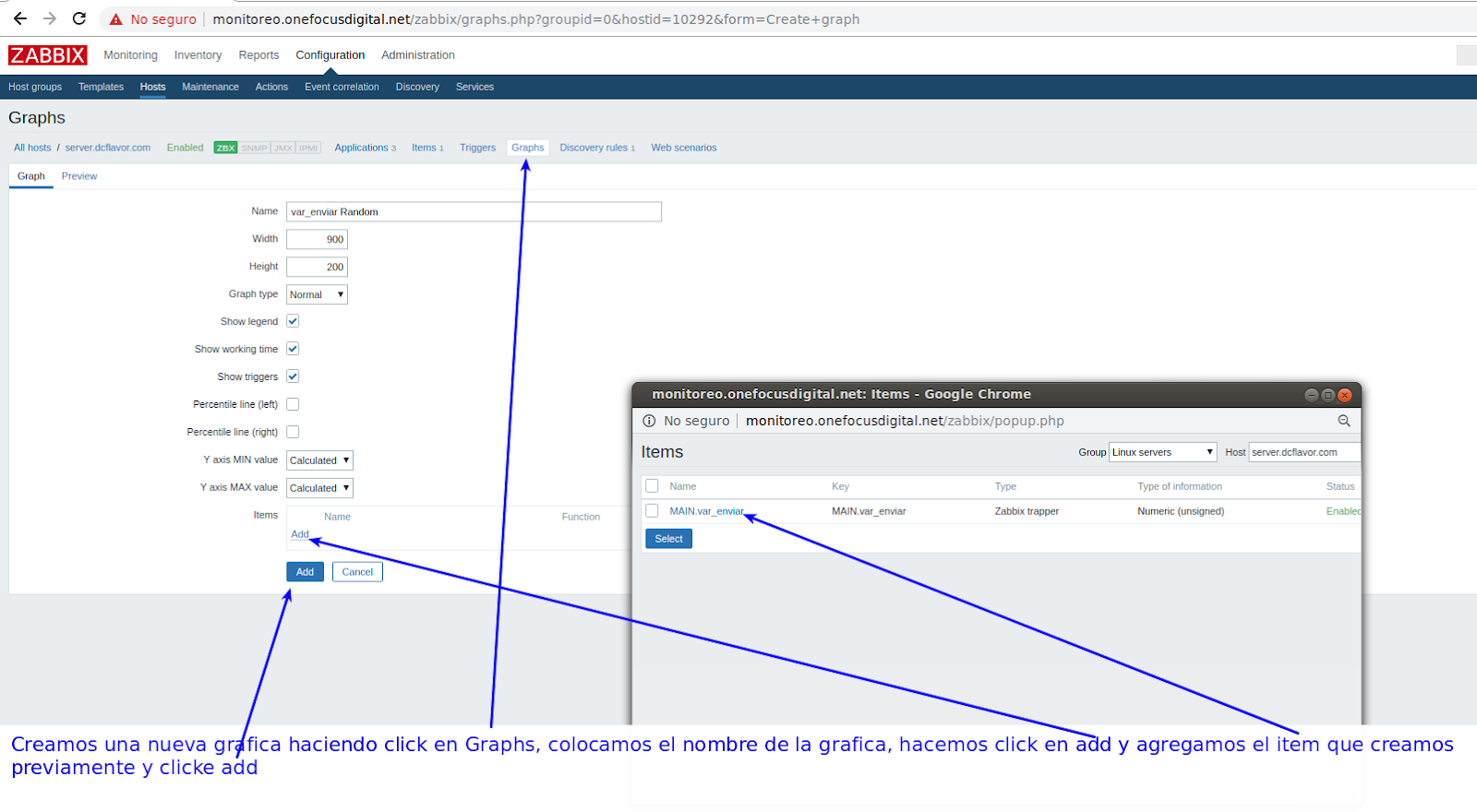Viewport: 1477px width, 812px height.
Task: Click the IPMI availability badge
Action: pos(308,148)
